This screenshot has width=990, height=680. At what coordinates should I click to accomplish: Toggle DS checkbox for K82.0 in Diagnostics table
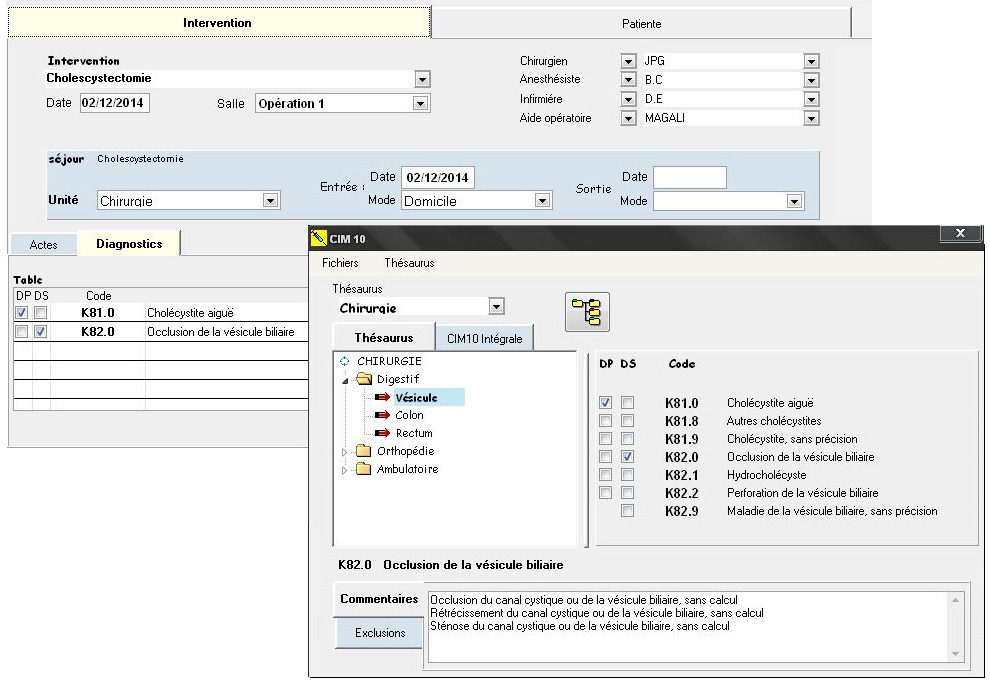tap(40, 331)
